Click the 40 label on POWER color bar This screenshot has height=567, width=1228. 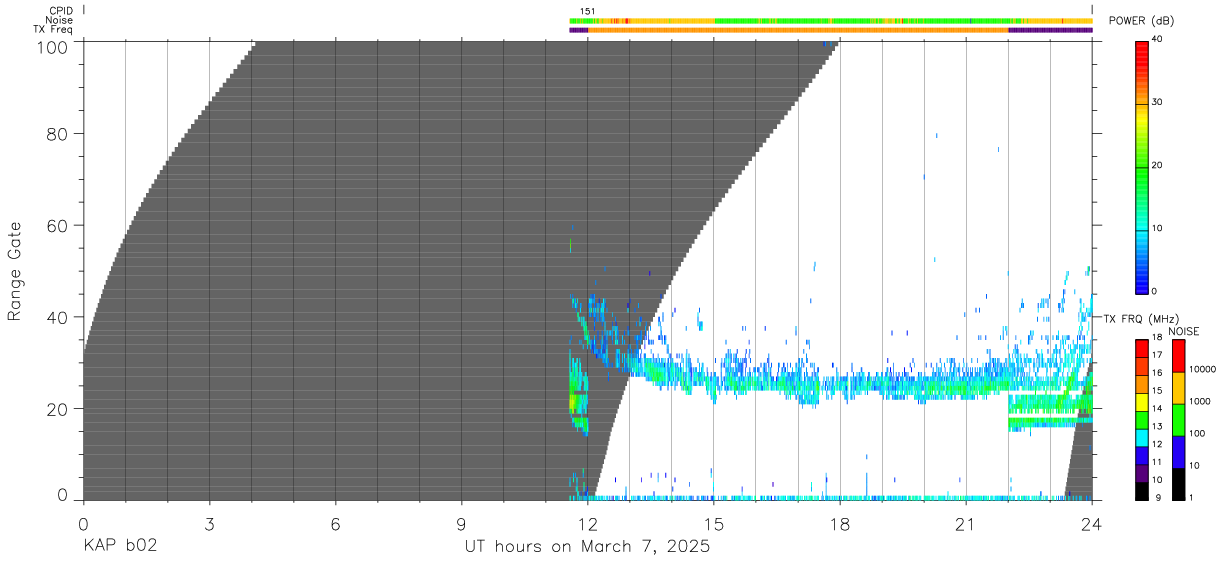click(1159, 40)
